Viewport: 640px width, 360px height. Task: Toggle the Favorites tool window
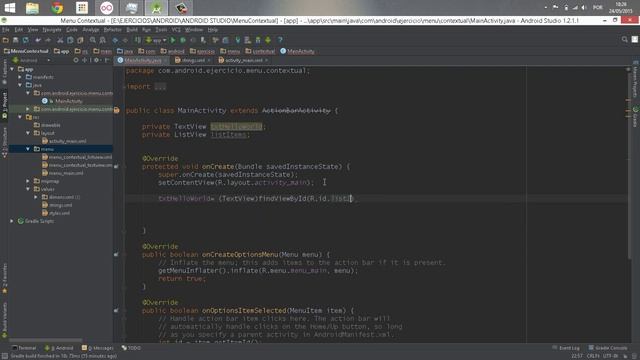coord(4,278)
